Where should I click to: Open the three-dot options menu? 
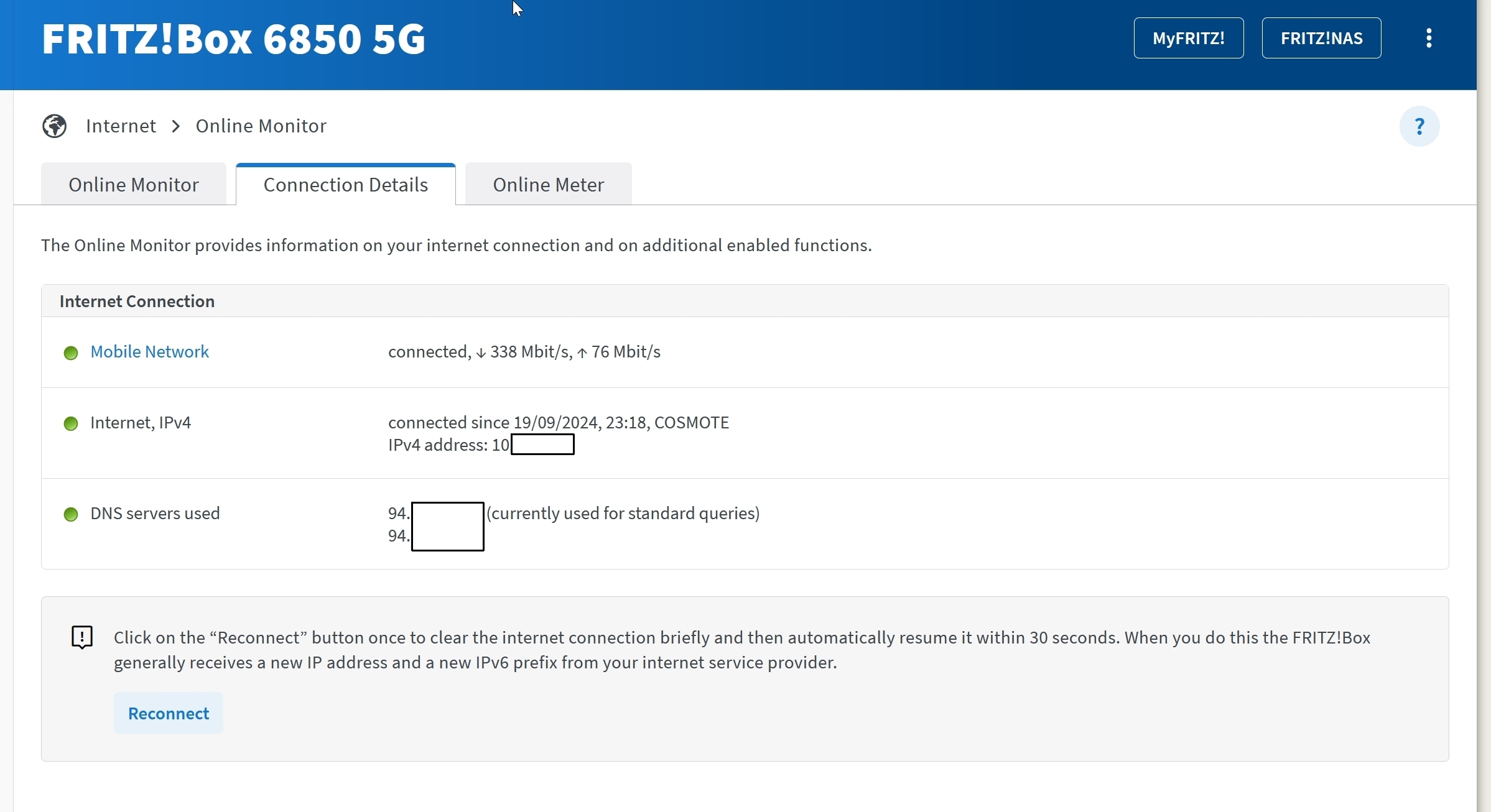coord(1429,38)
